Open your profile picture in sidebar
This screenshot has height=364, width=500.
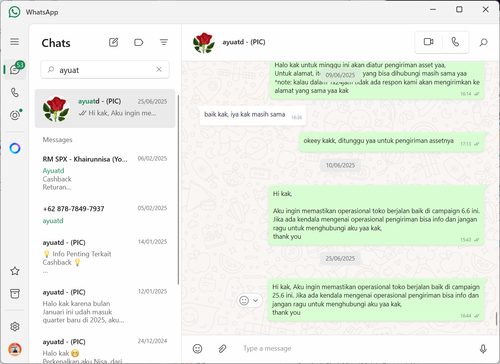click(x=15, y=349)
